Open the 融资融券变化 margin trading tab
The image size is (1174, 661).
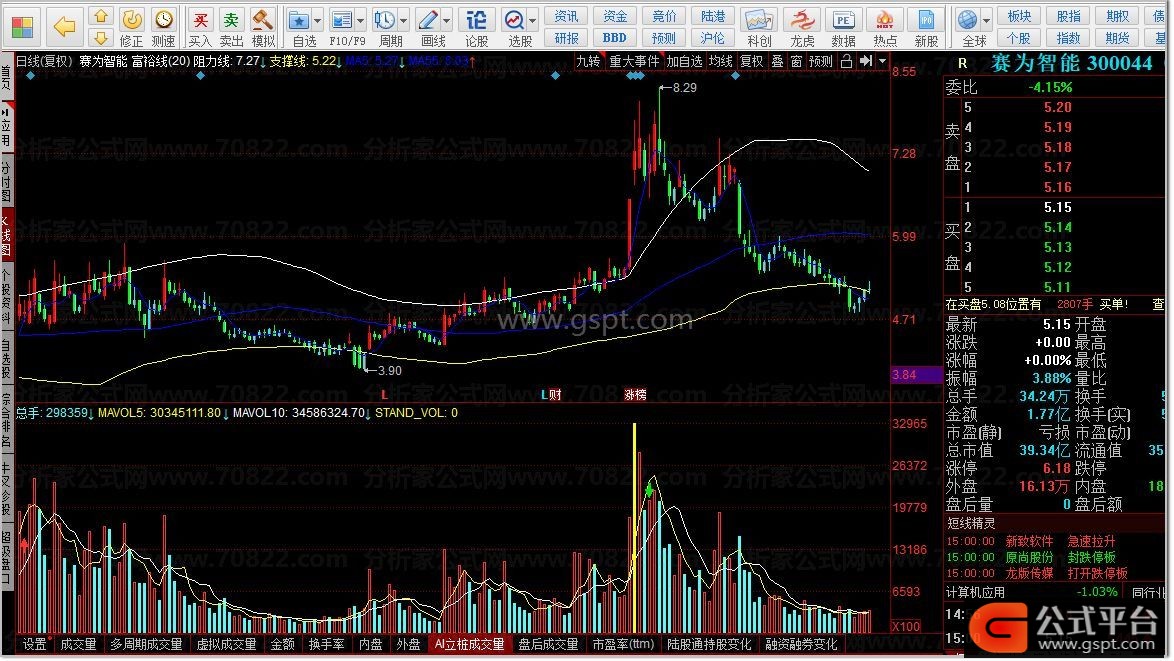(801, 645)
